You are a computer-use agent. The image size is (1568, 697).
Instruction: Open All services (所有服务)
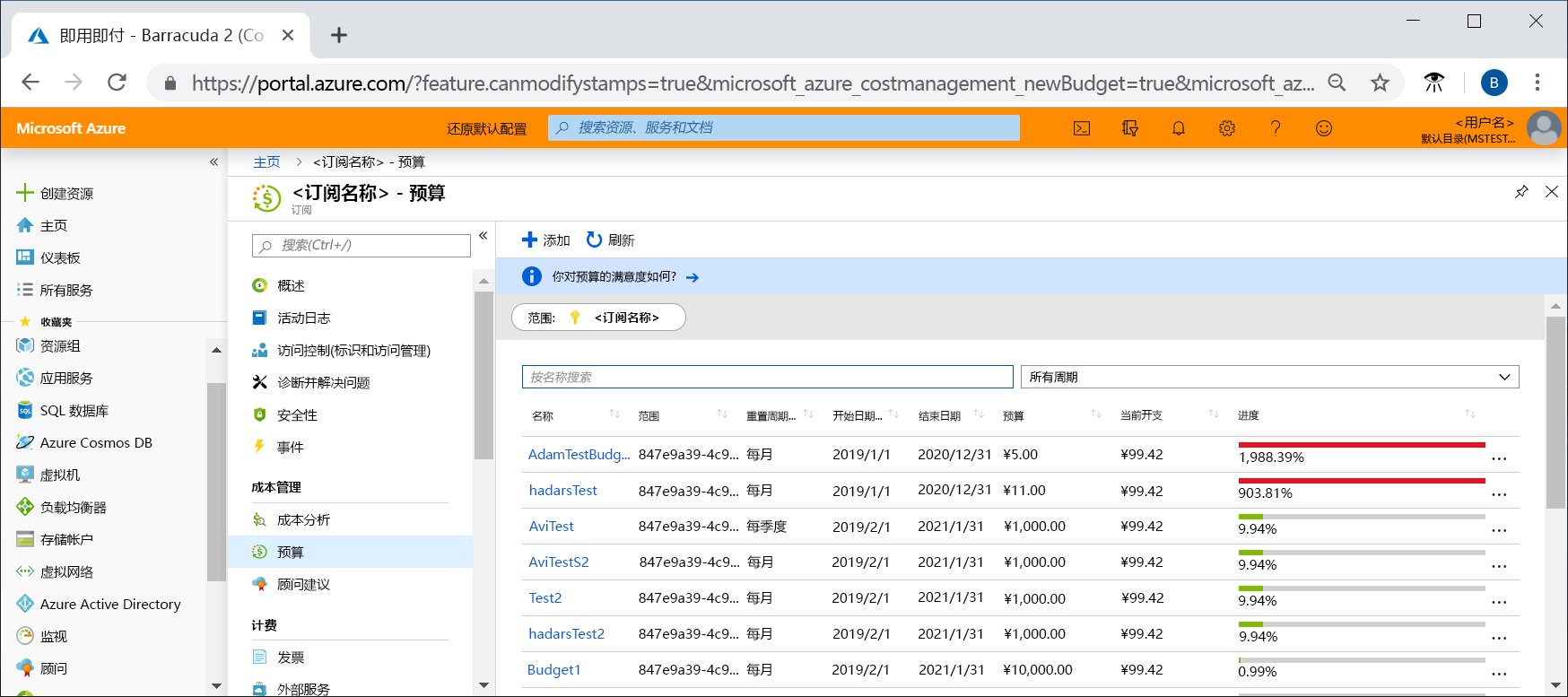click(x=55, y=290)
